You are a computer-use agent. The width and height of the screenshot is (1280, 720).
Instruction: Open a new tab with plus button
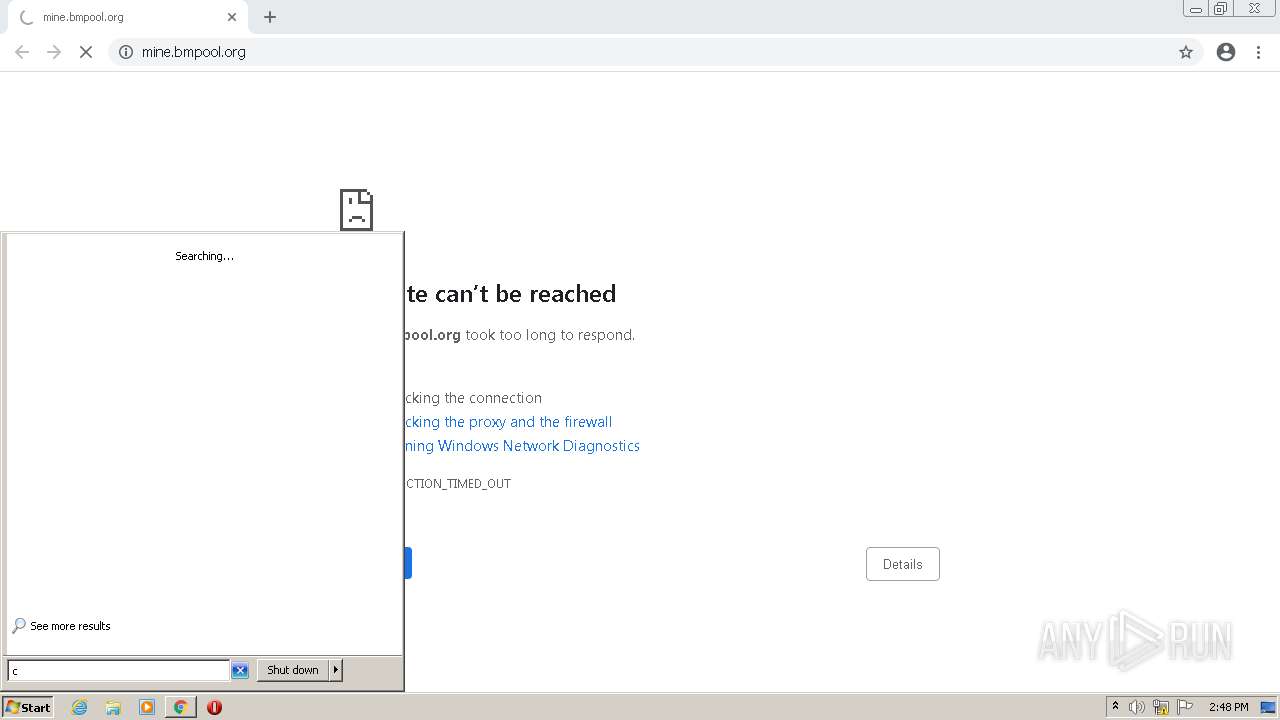coord(270,17)
